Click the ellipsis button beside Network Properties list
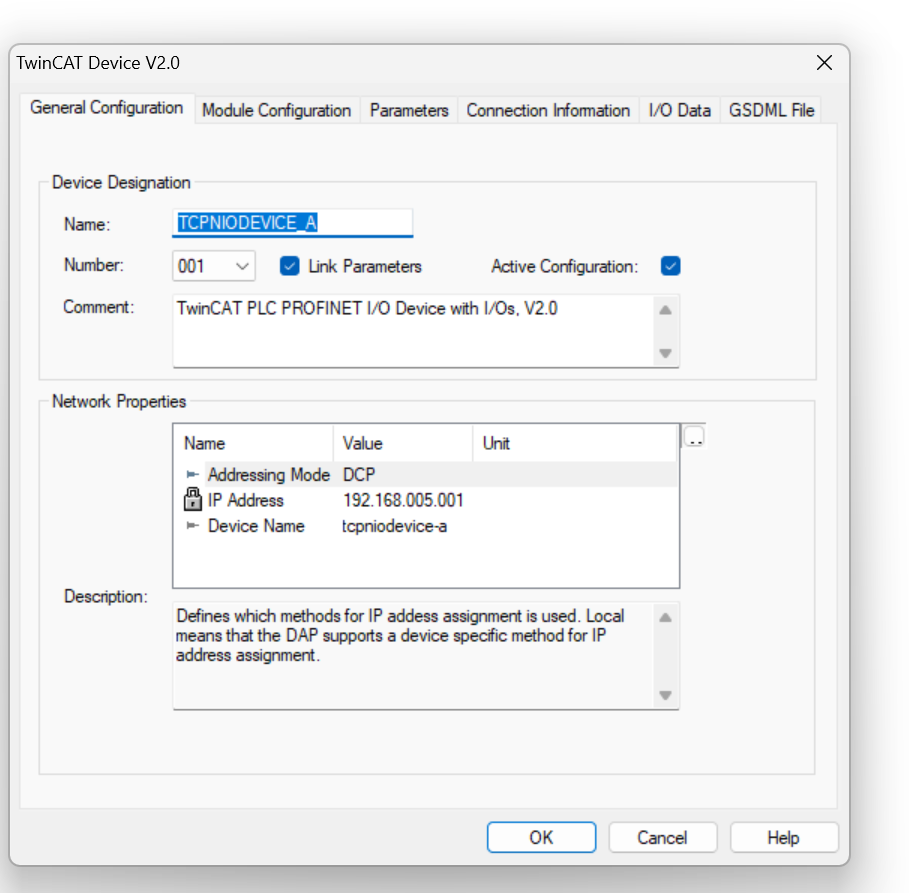 tap(694, 437)
